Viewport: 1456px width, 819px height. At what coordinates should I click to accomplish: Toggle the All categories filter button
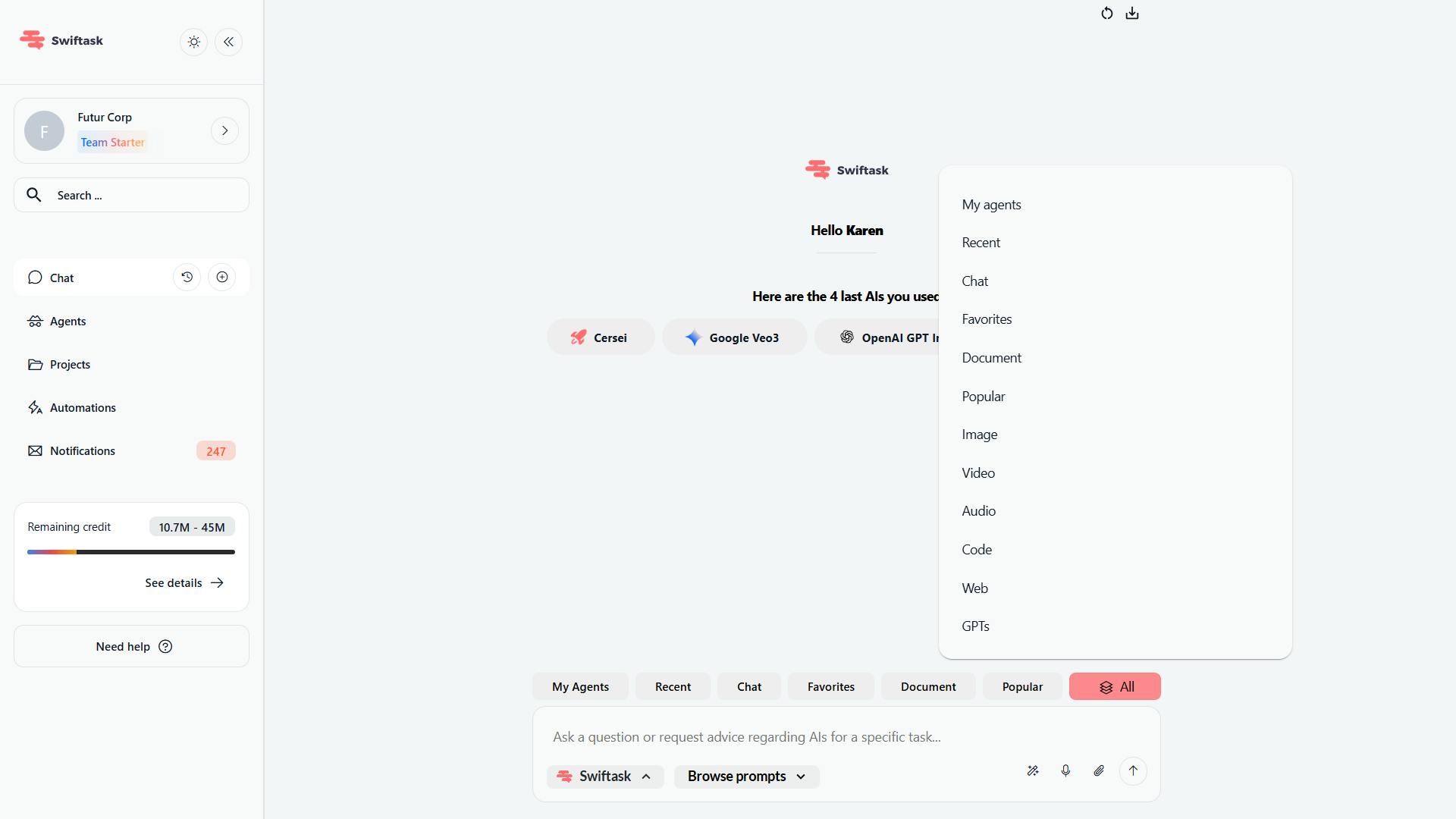(1114, 687)
